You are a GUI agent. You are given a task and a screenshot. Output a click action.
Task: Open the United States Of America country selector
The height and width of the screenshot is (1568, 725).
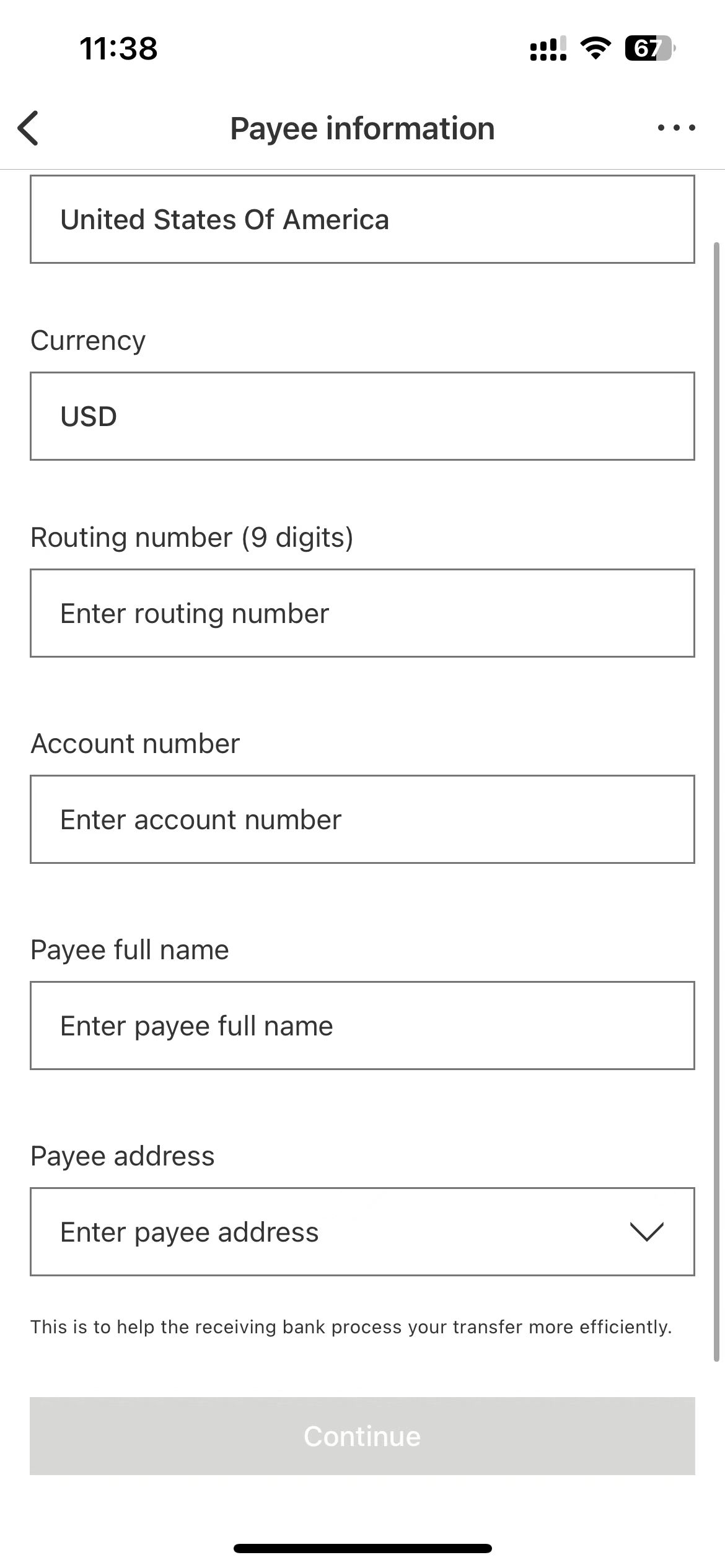pos(362,219)
